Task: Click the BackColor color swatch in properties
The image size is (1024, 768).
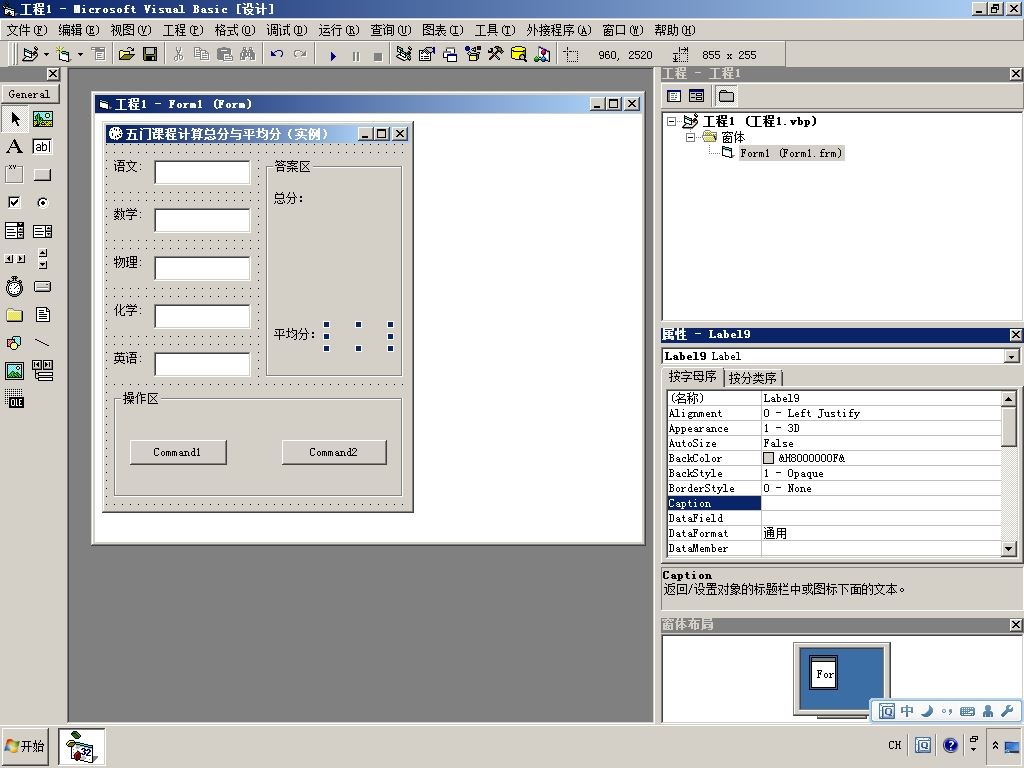Action: pos(769,458)
